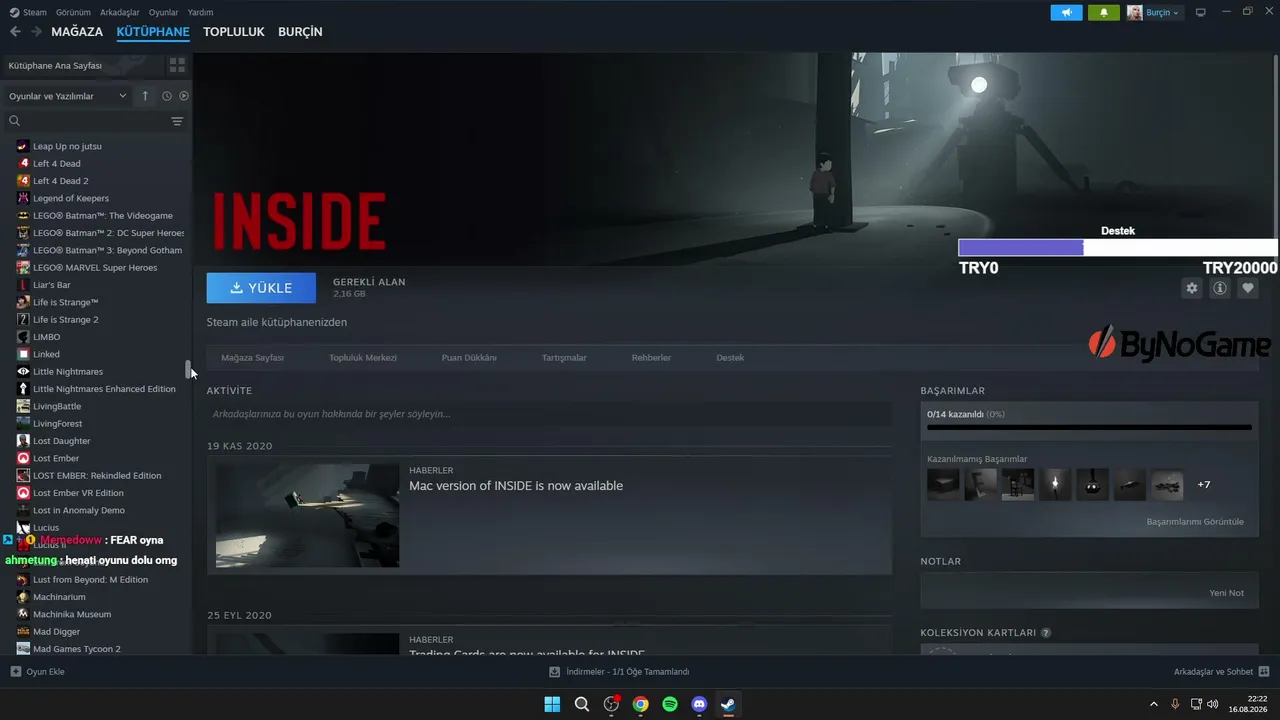Open the BURÇİN profile tab
The height and width of the screenshot is (720, 1280).
pyautogui.click(x=300, y=32)
